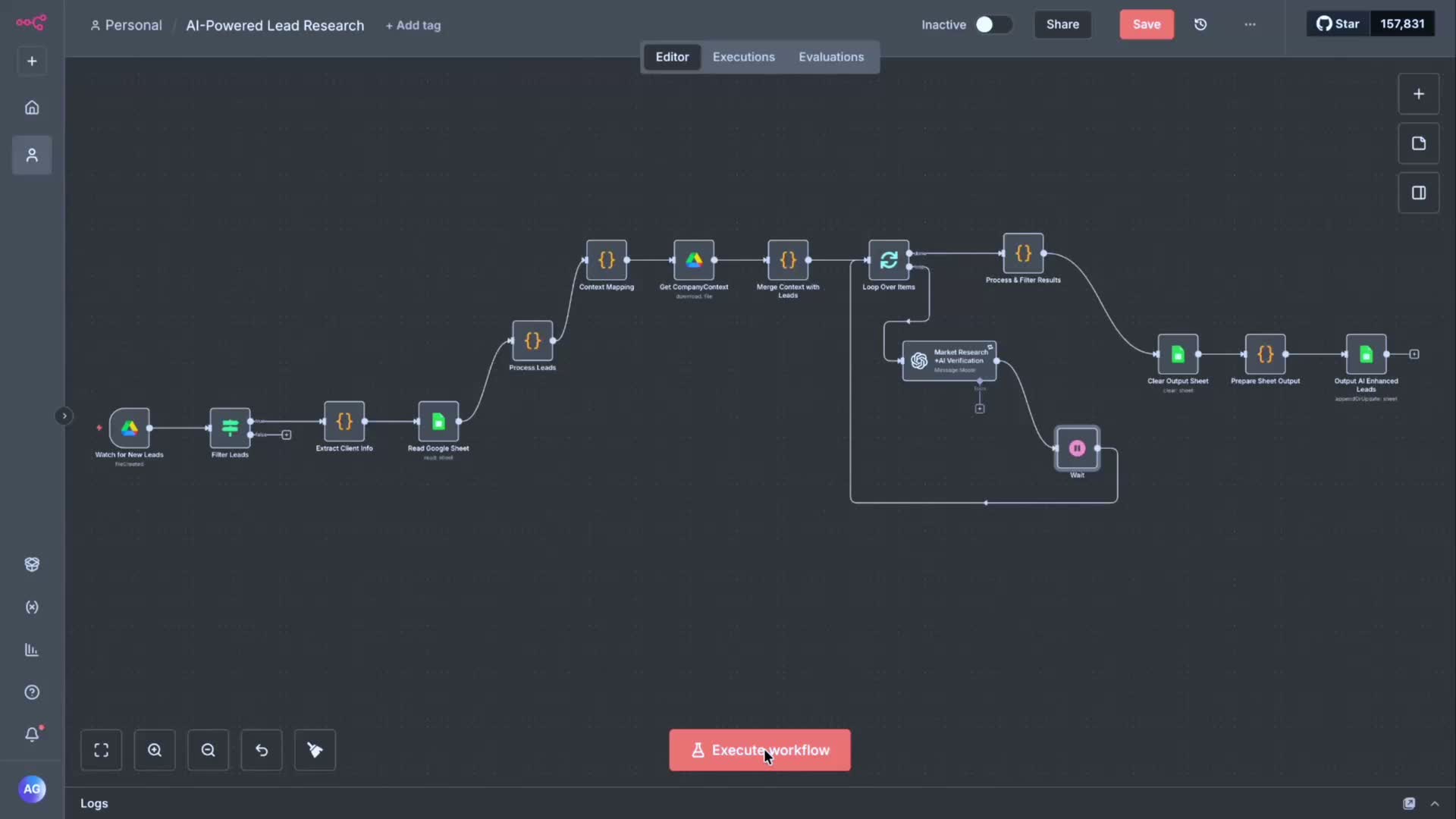Zoom in on the canvas with magnifier icon

(155, 750)
